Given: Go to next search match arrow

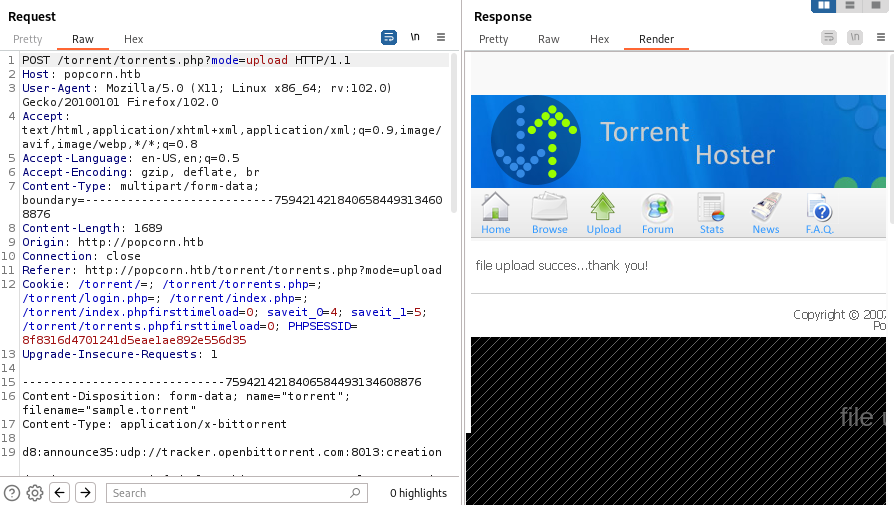Looking at the screenshot, I should 85,493.
